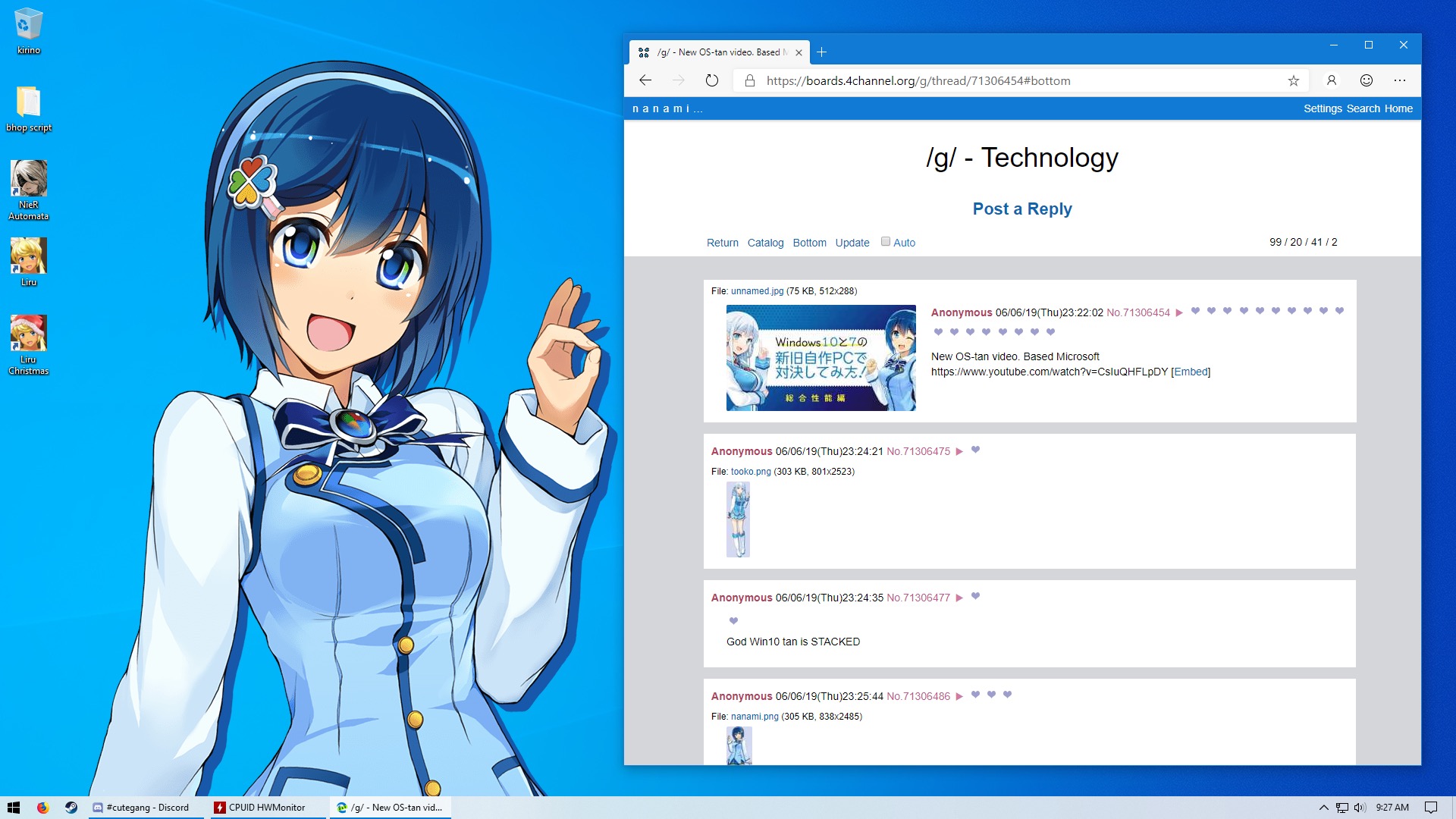Click the backlink heart after No.71306475
Image resolution: width=1456 pixels, height=819 pixels.
click(975, 450)
